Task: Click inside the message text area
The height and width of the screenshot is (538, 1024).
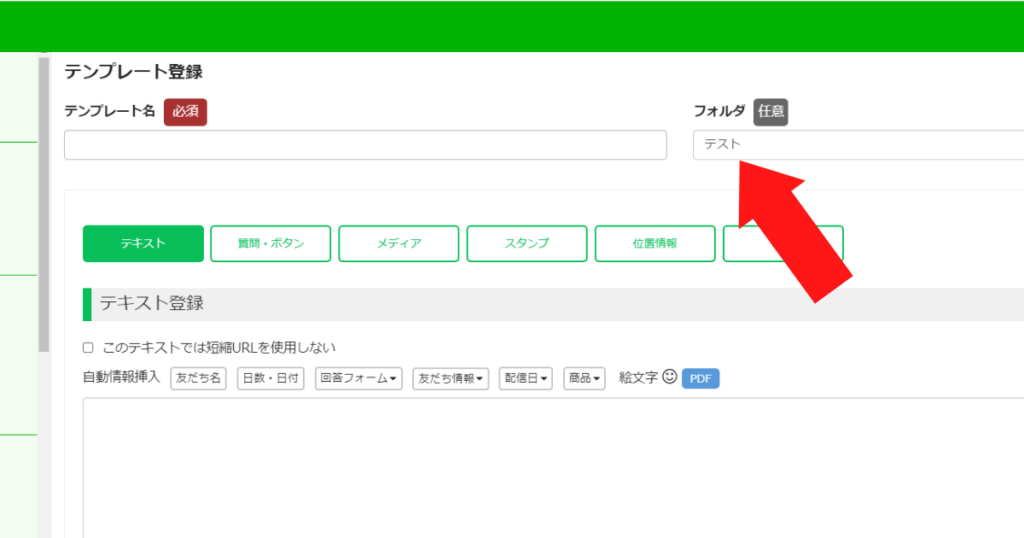Action: click(553, 467)
